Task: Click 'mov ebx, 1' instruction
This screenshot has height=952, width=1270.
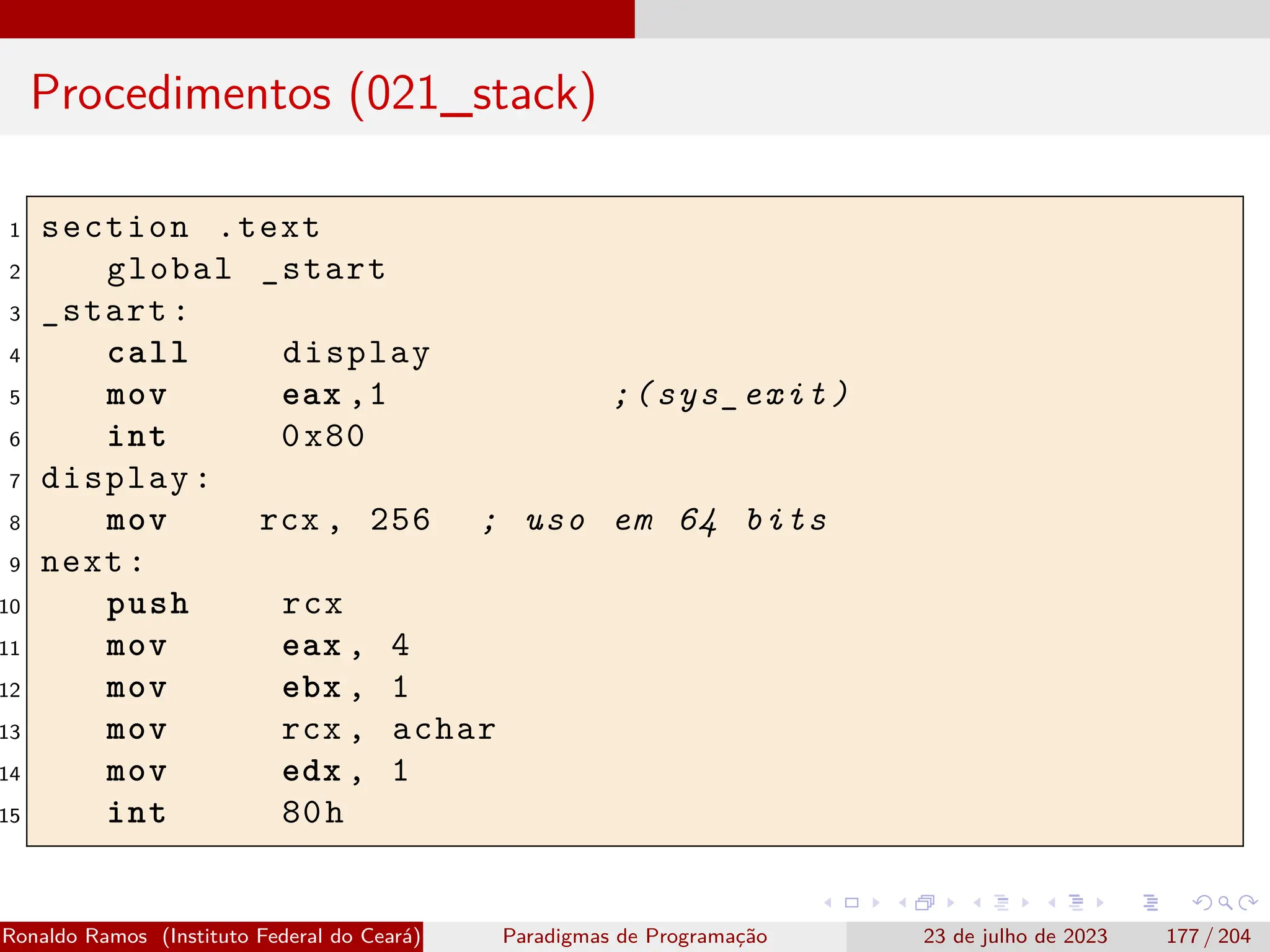Action: [257, 688]
